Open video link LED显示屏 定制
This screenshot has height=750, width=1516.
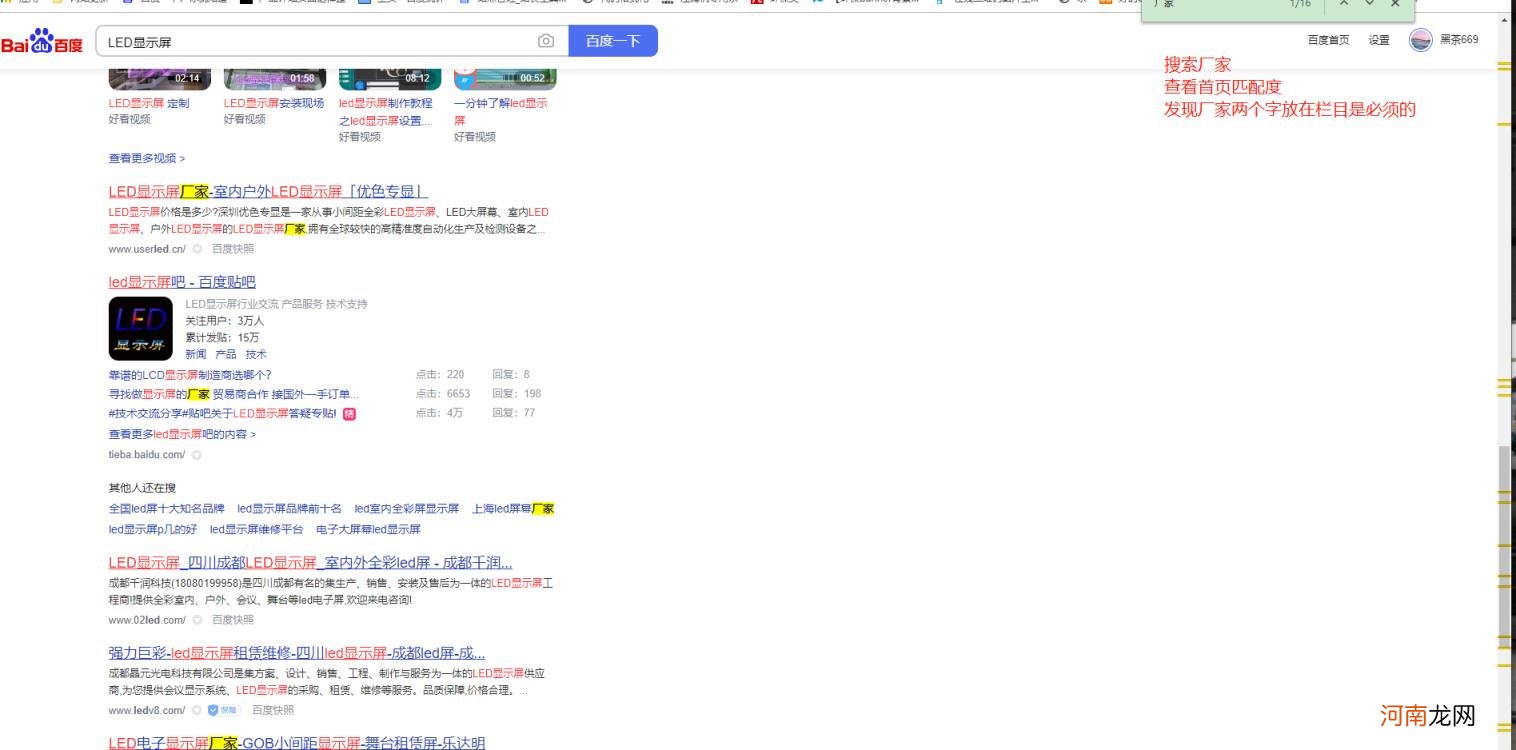pyautogui.click(x=149, y=103)
